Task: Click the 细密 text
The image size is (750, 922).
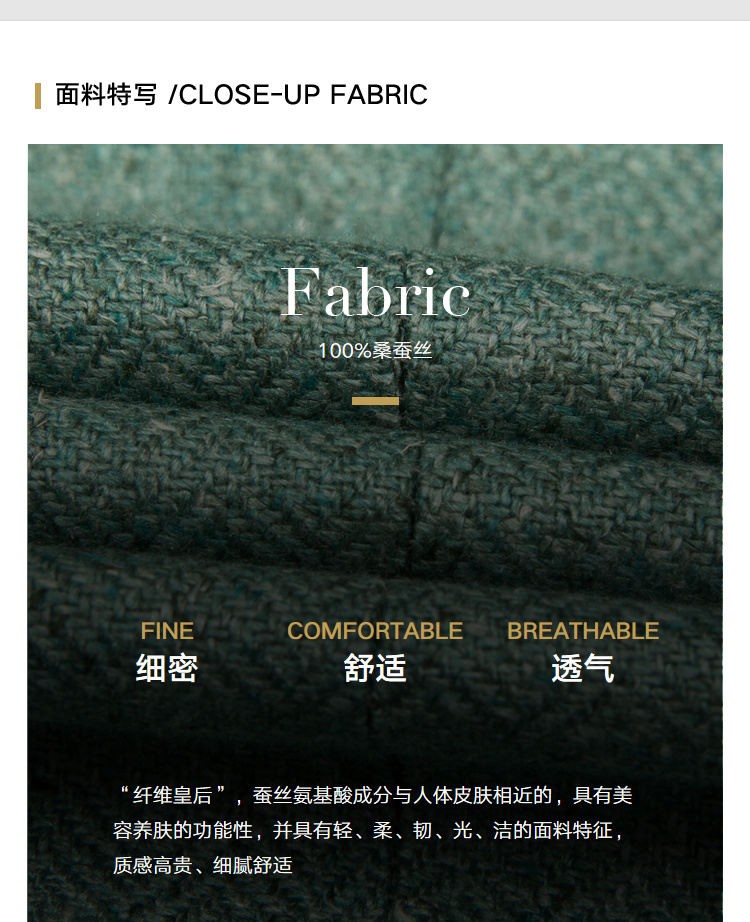Action: click(167, 668)
